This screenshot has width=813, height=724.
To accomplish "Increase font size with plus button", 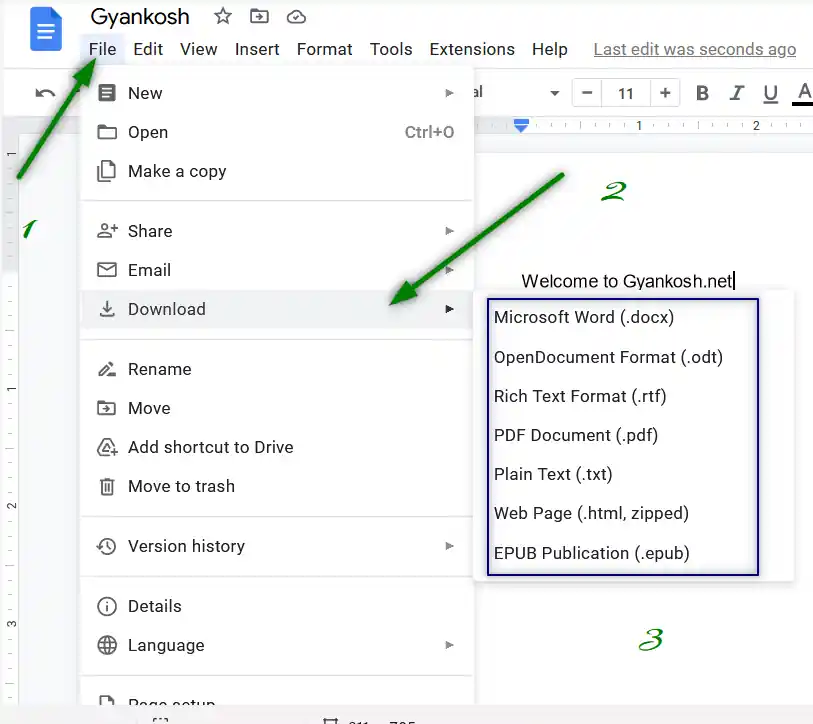I will coord(665,93).
